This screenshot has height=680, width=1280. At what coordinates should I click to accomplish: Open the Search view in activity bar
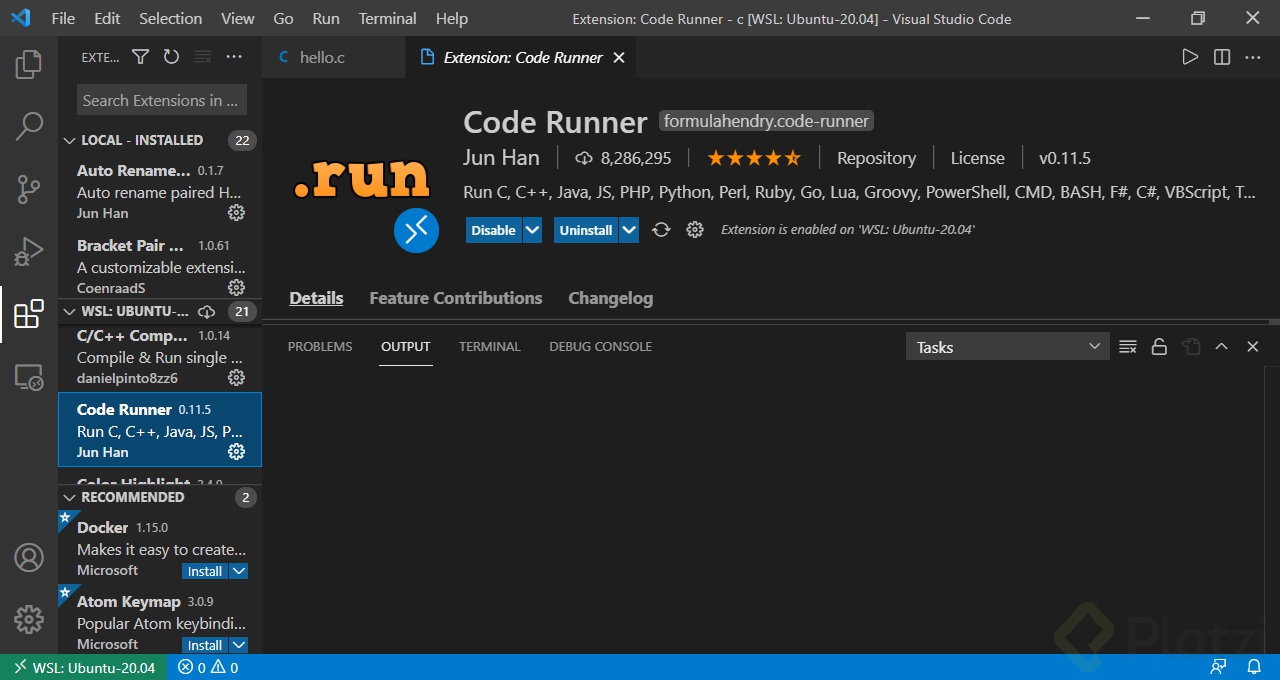point(29,126)
